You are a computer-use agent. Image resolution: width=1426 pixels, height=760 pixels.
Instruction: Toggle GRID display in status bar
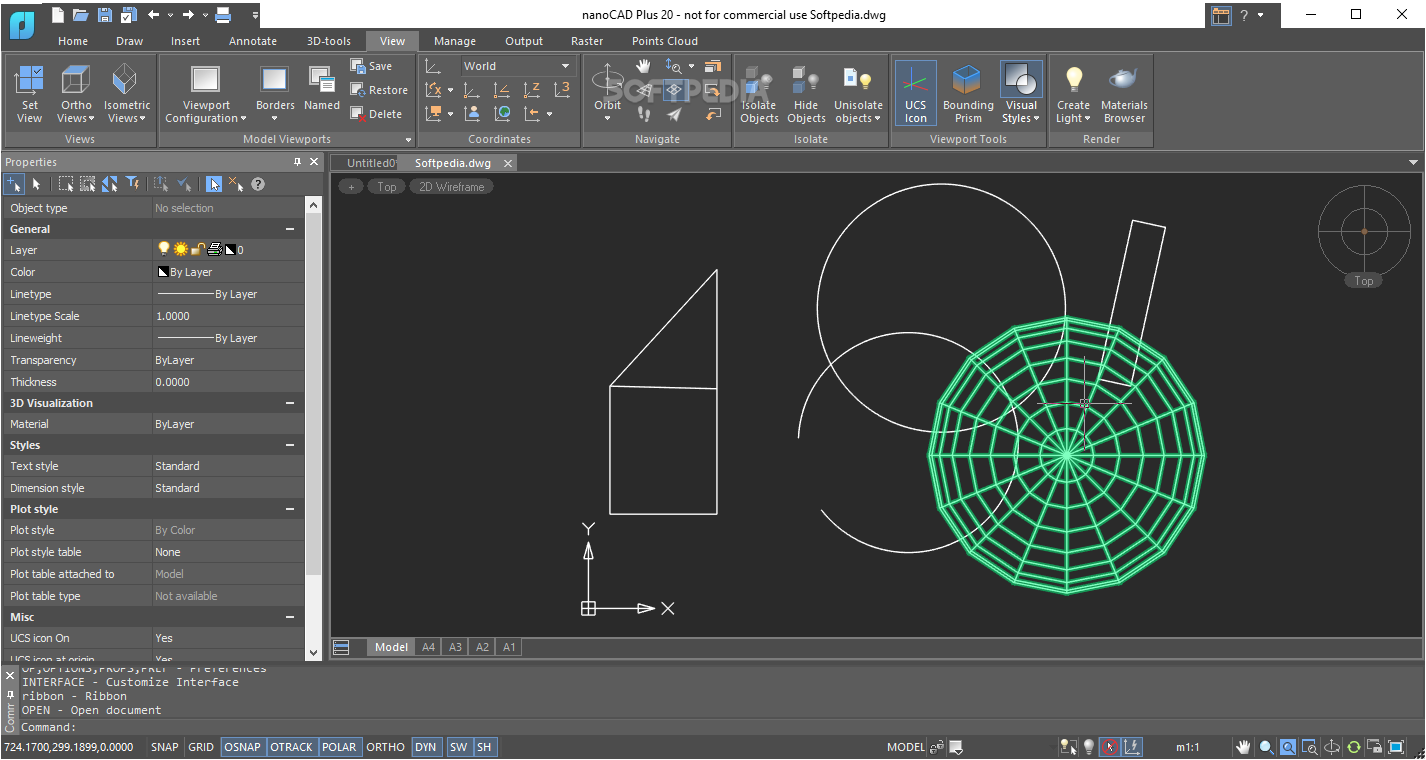pyautogui.click(x=201, y=747)
